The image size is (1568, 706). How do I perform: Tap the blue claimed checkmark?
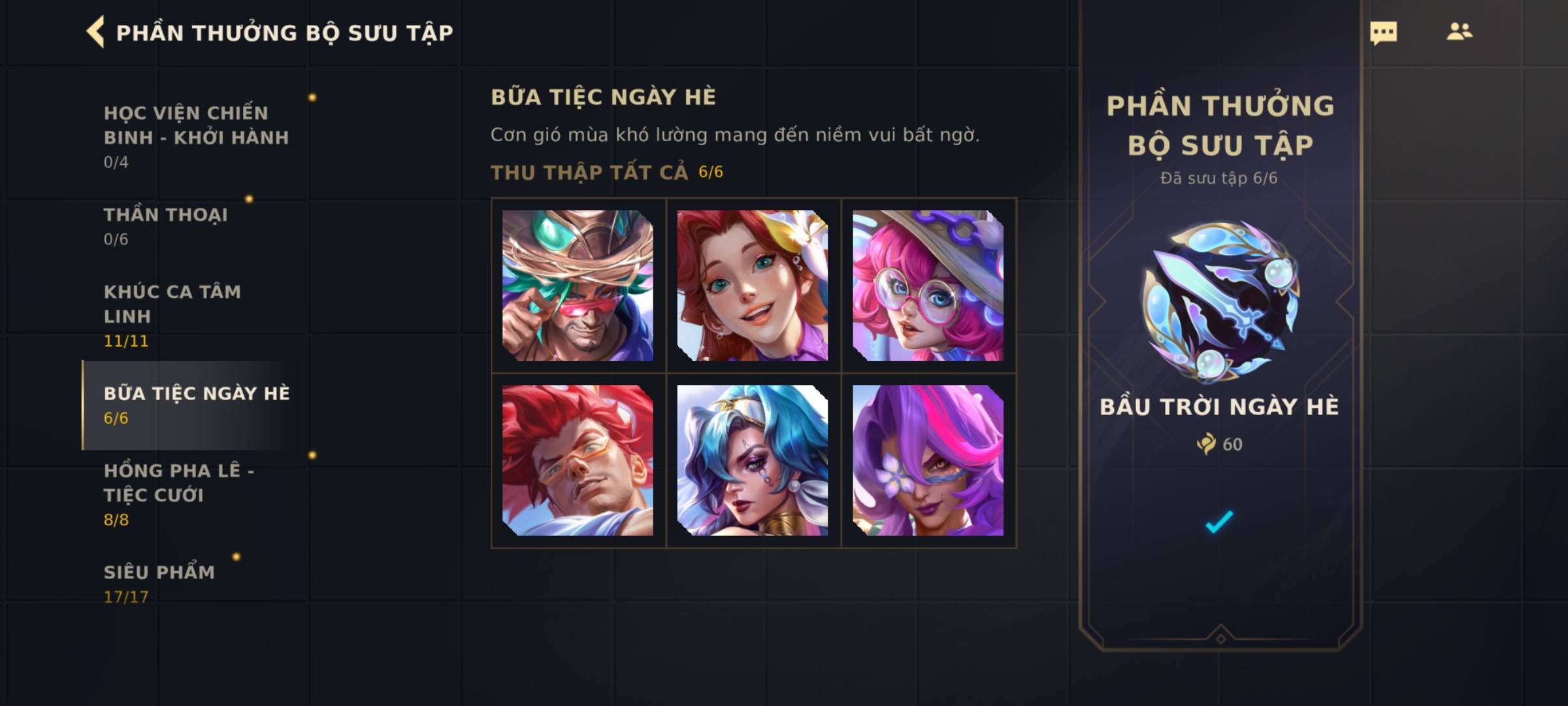tap(1219, 522)
